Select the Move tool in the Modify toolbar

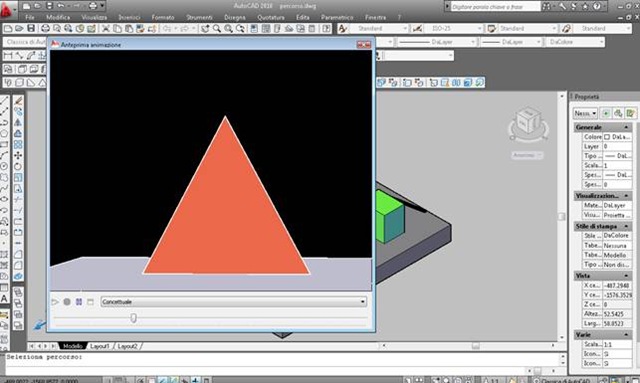click(x=18, y=156)
